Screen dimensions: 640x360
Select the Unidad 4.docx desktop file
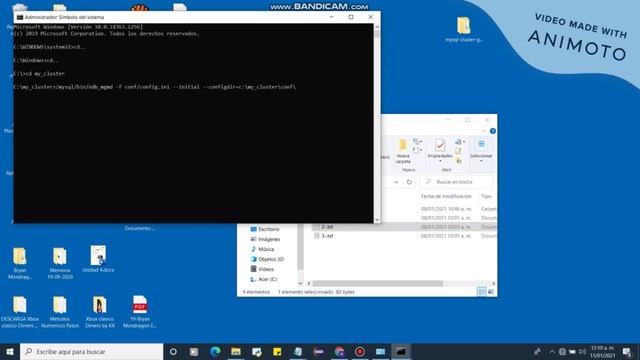(x=98, y=260)
